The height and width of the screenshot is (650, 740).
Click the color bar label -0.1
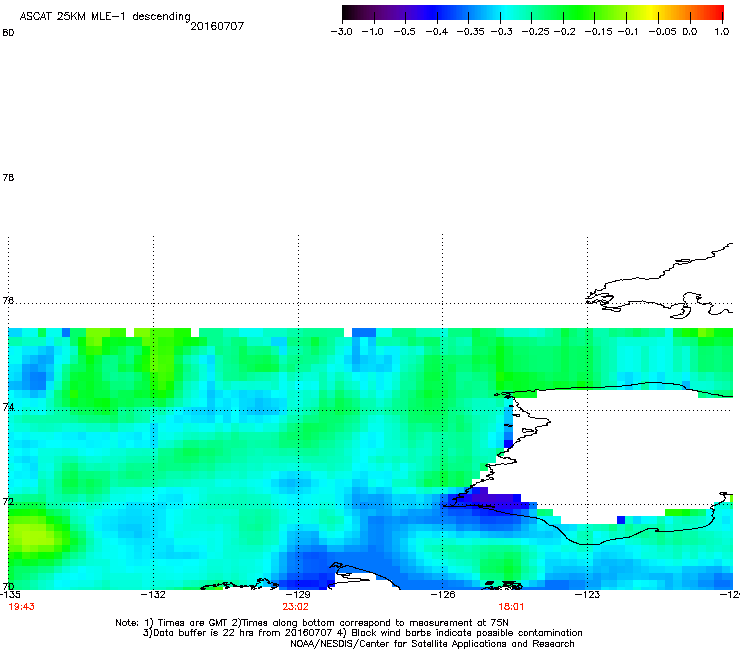[x=627, y=32]
